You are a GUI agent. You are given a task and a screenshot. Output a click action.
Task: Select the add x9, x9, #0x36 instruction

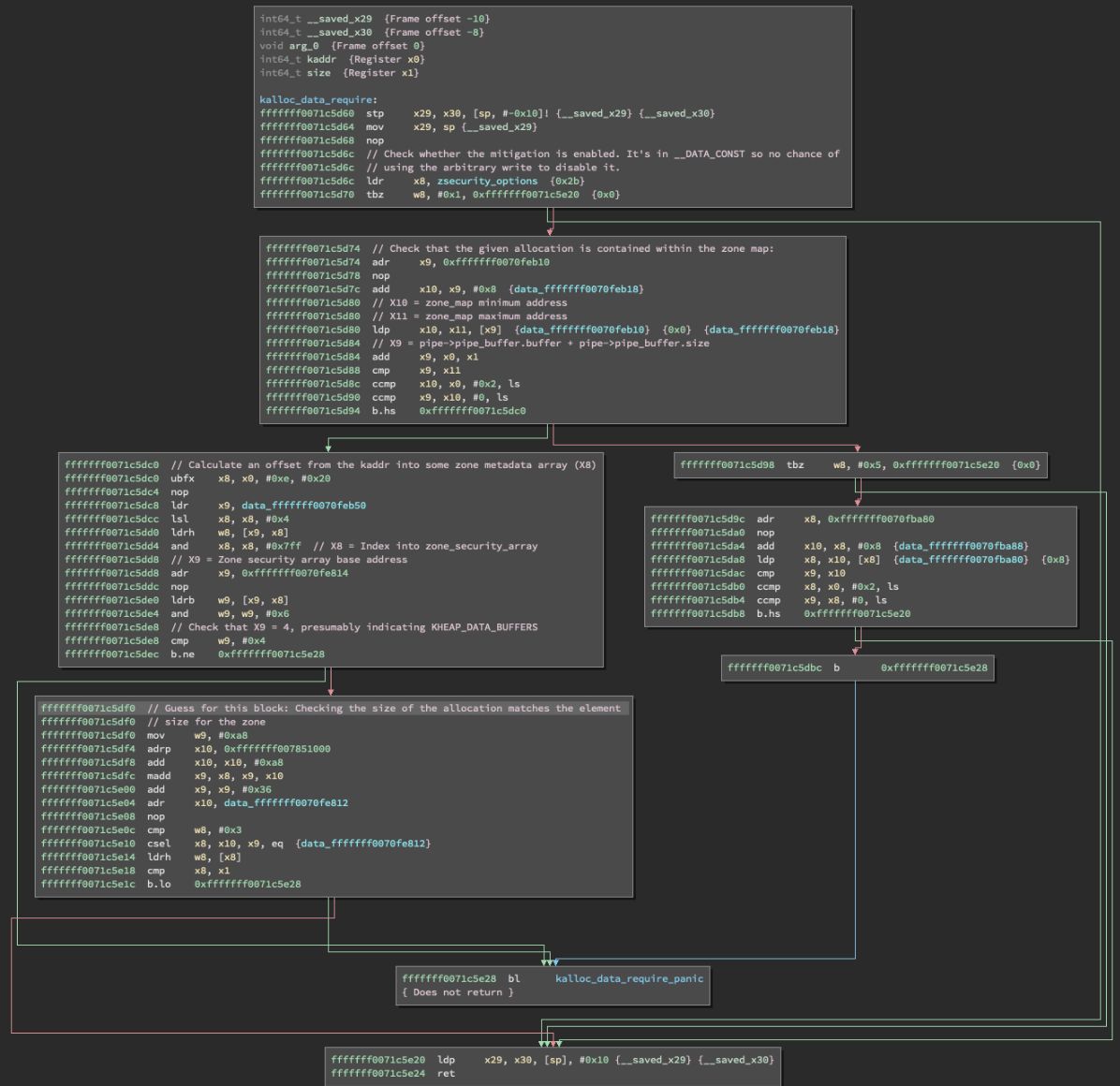pos(155,789)
